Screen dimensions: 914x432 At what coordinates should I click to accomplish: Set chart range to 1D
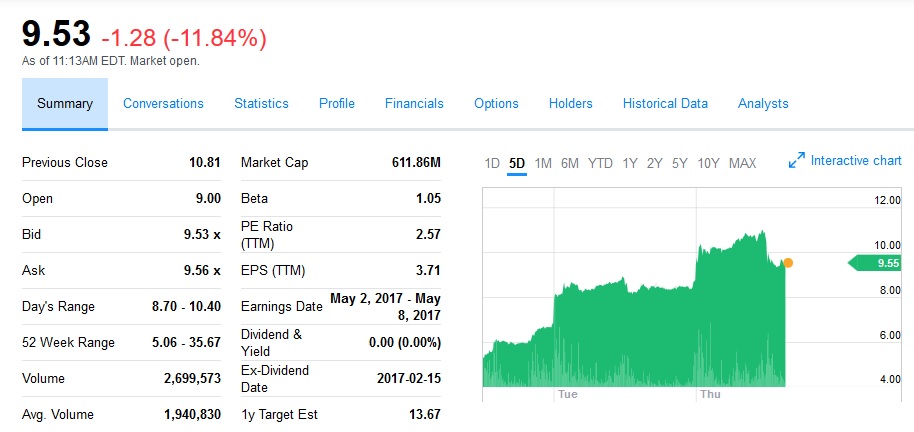click(x=492, y=163)
